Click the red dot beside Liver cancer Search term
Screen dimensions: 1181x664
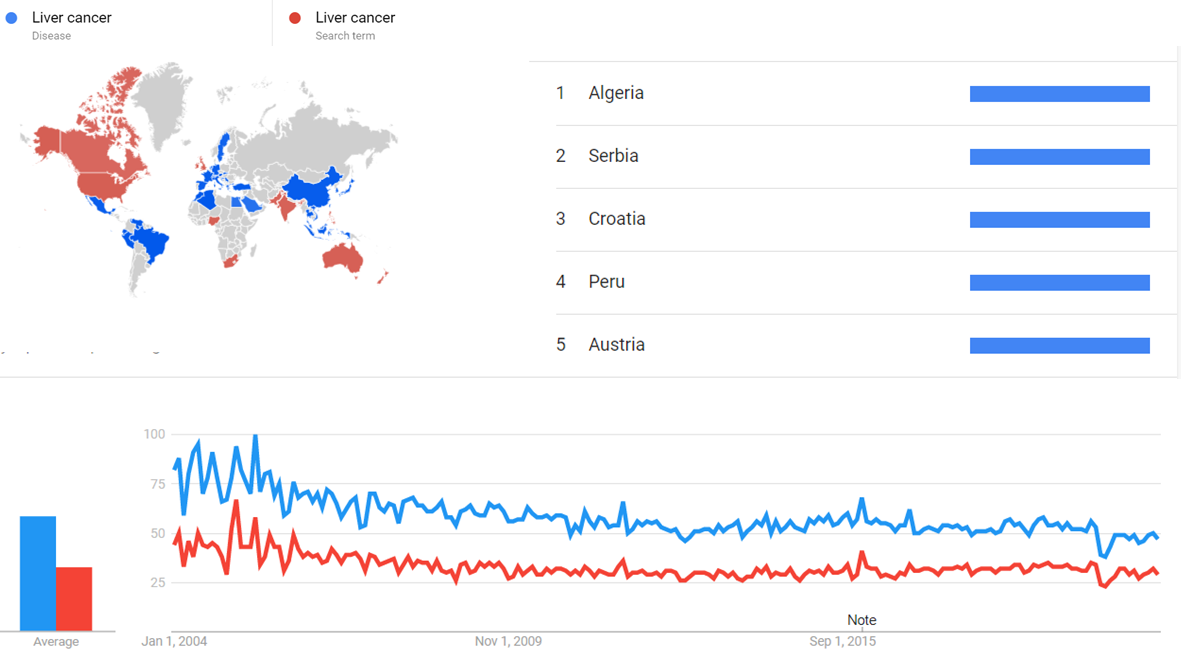tap(295, 18)
